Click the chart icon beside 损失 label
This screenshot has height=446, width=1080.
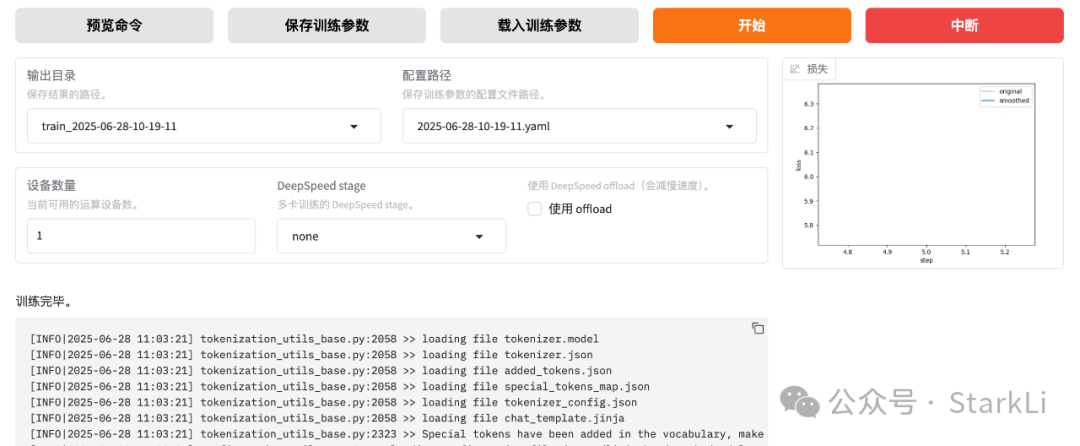[x=795, y=69]
